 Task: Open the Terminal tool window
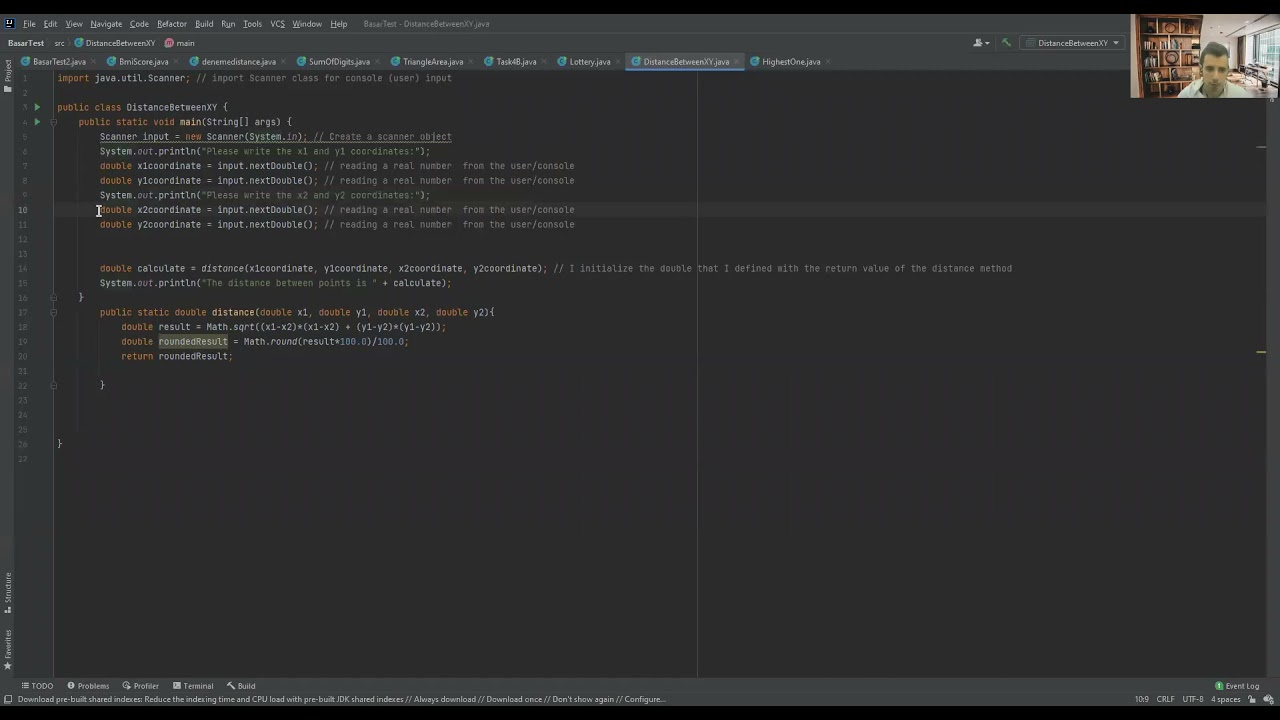pos(193,686)
